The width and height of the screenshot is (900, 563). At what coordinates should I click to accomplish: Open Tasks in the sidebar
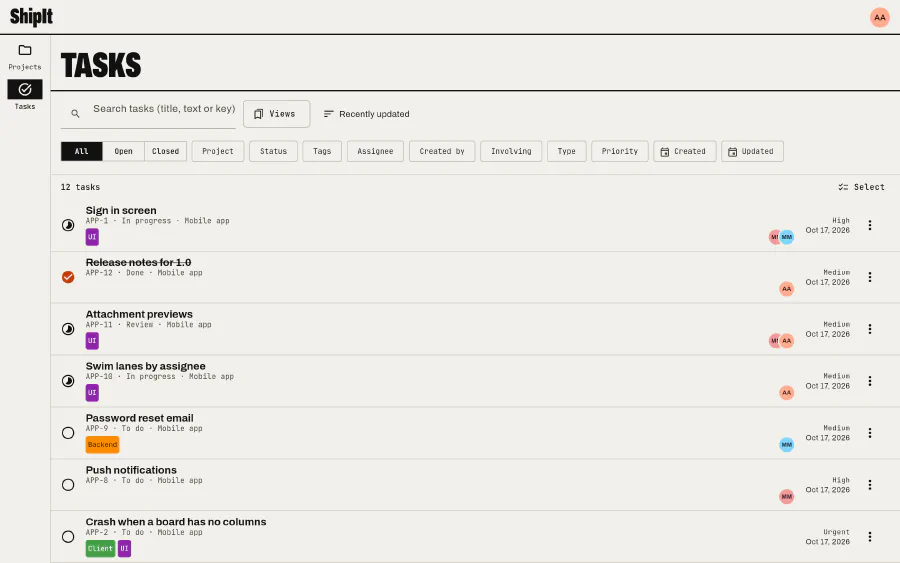[25, 95]
